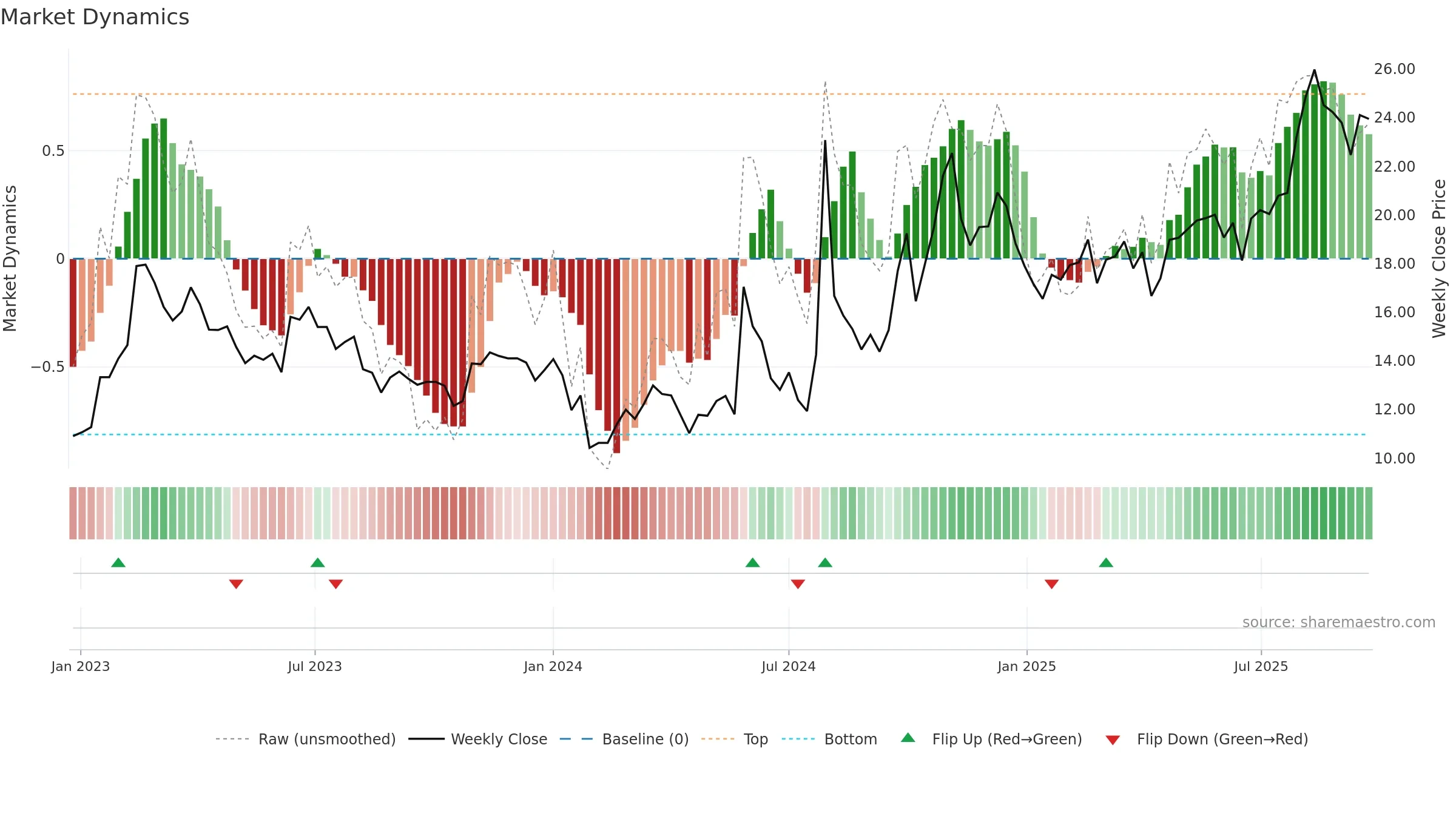Select the flip-down marker in May 2023
1456x819 pixels.
236,584
